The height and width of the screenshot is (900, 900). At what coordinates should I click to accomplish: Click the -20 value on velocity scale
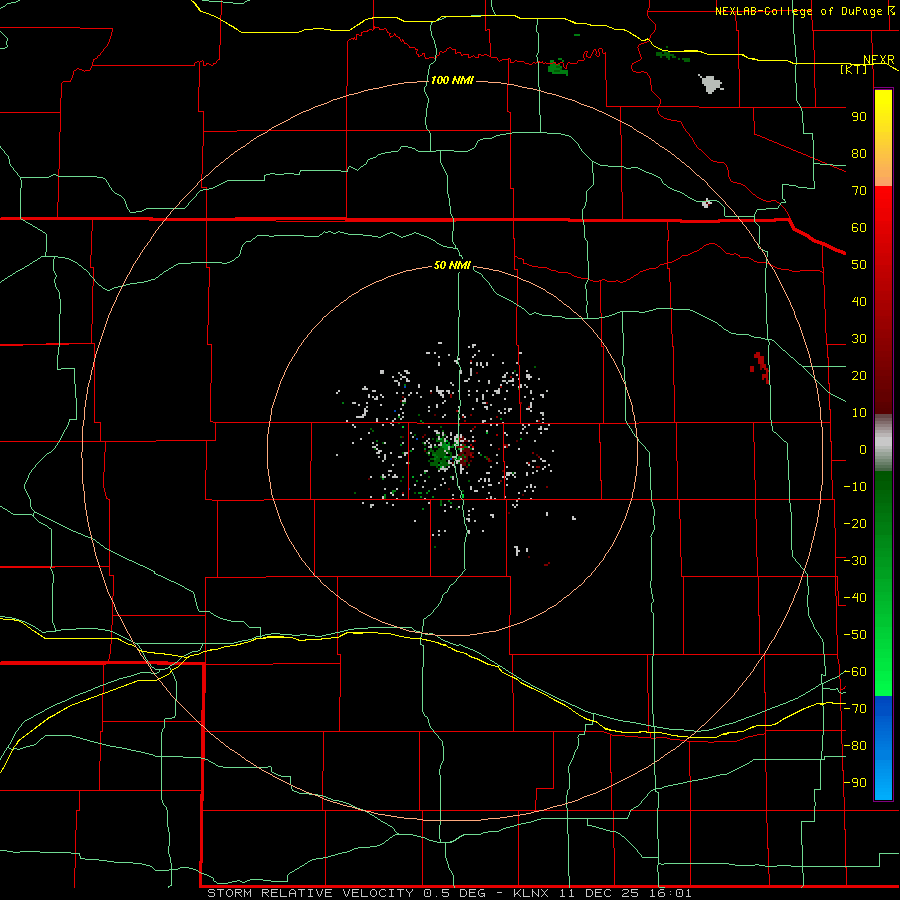(x=855, y=523)
